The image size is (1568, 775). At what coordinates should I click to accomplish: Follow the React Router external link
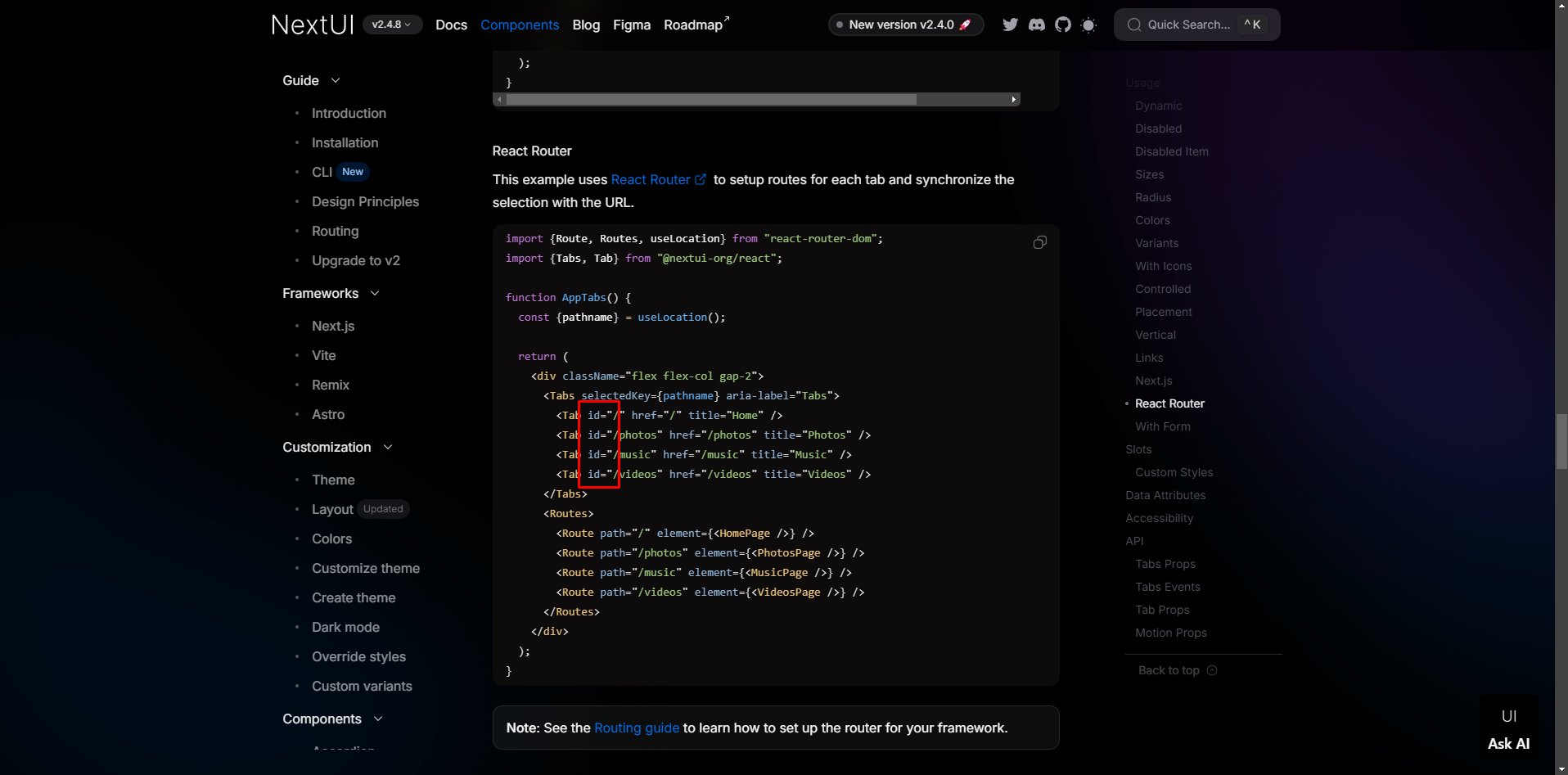pyautogui.click(x=658, y=179)
